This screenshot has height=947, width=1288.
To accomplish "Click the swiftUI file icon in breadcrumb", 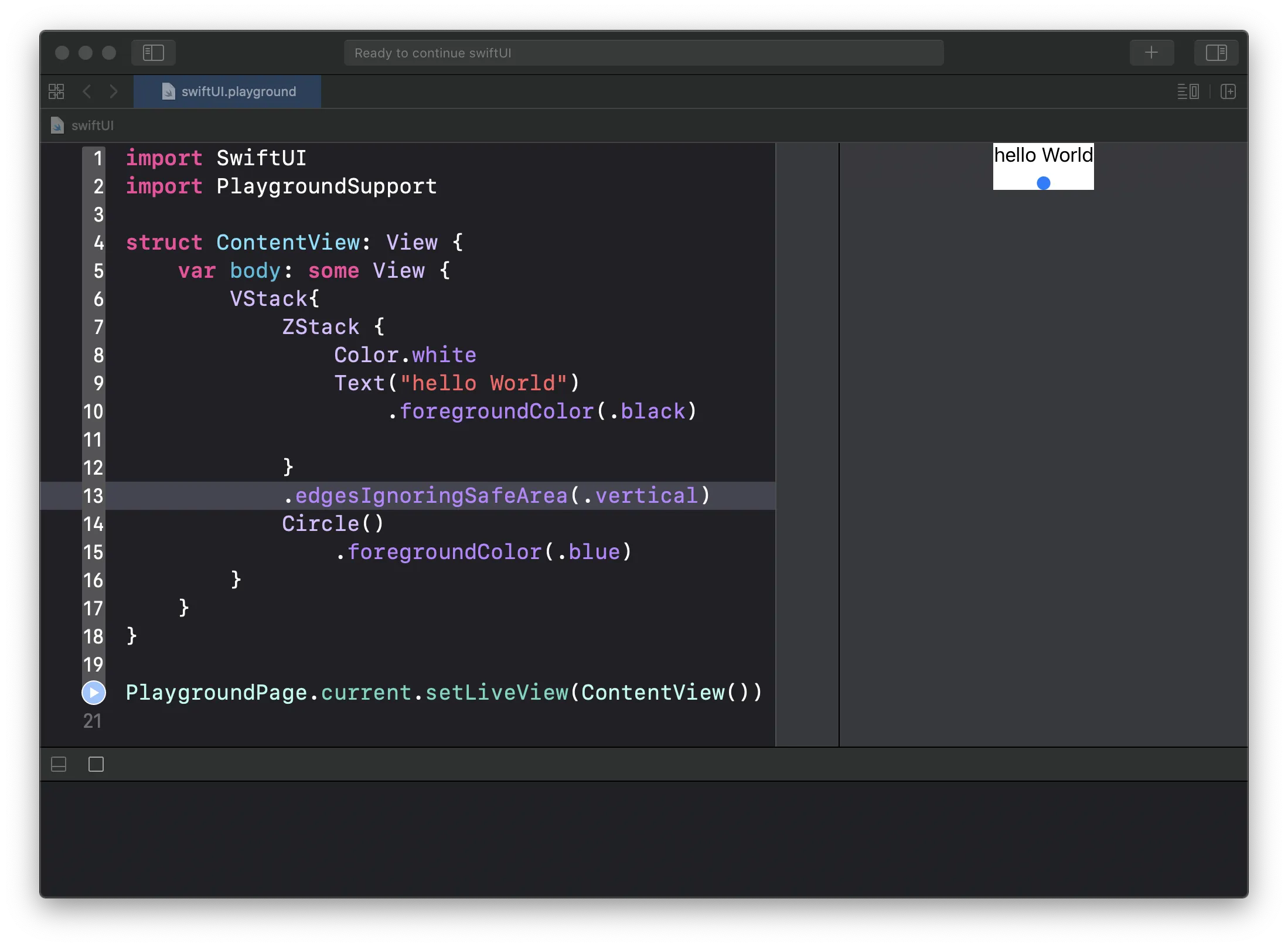I will (57, 125).
